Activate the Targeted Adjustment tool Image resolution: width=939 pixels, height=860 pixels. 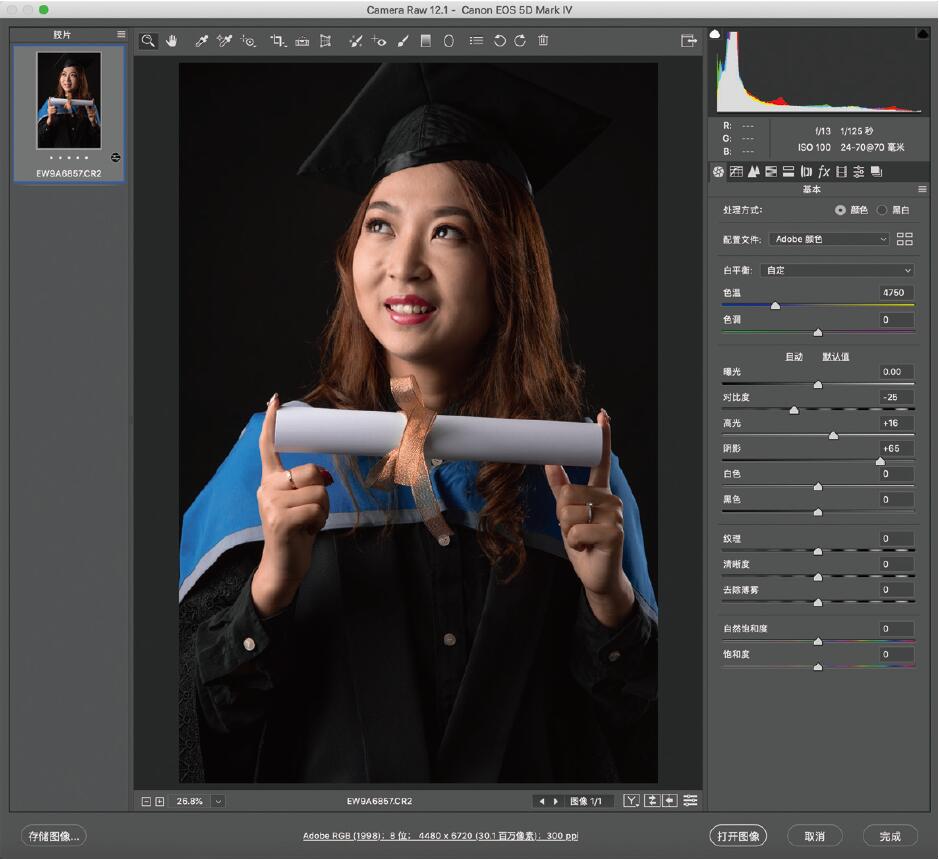248,41
